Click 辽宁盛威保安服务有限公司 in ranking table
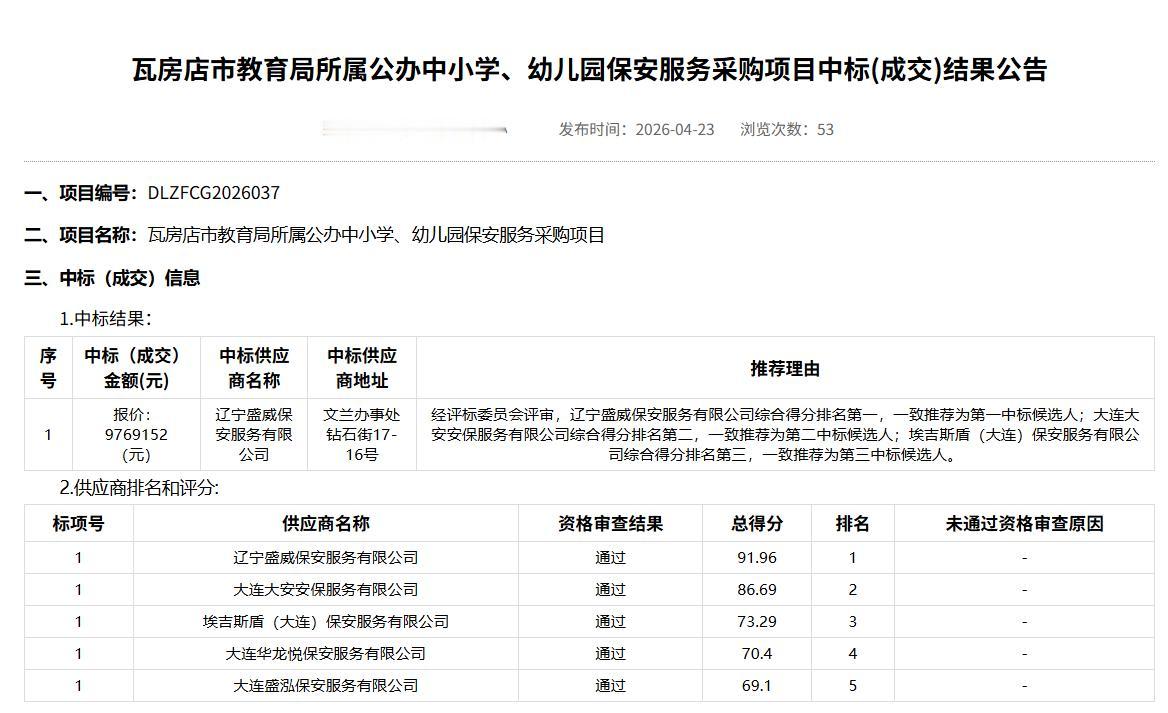 [x=326, y=557]
